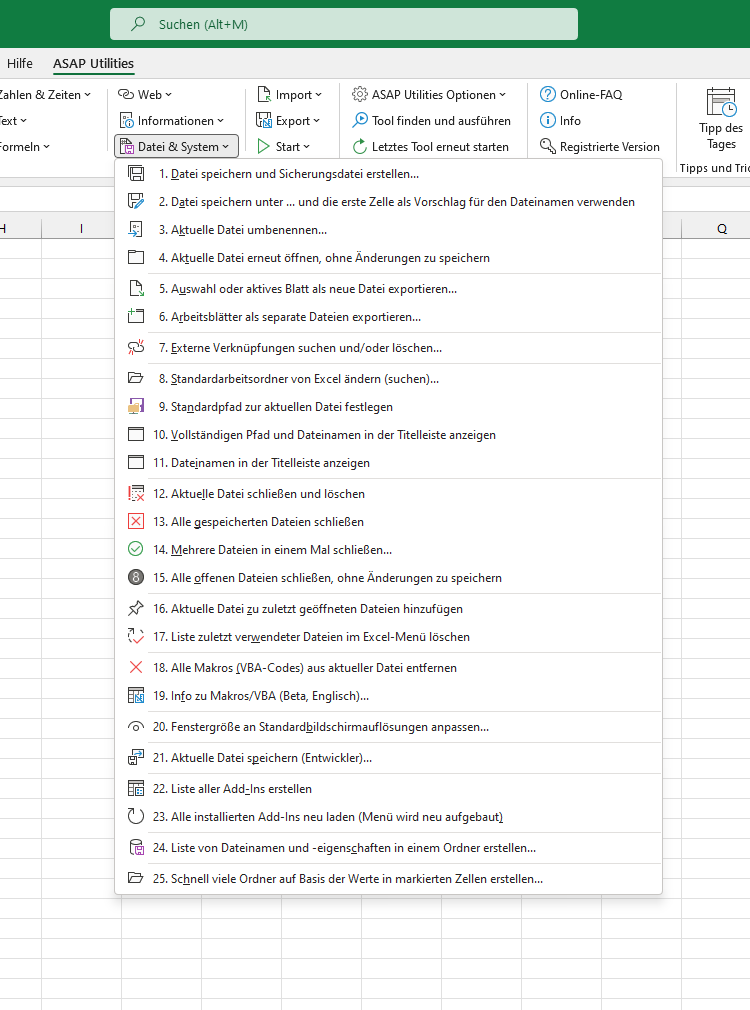Choose Aktuelle Datei umbenennen menu entry
This screenshot has width=750, height=1010.
(389, 230)
